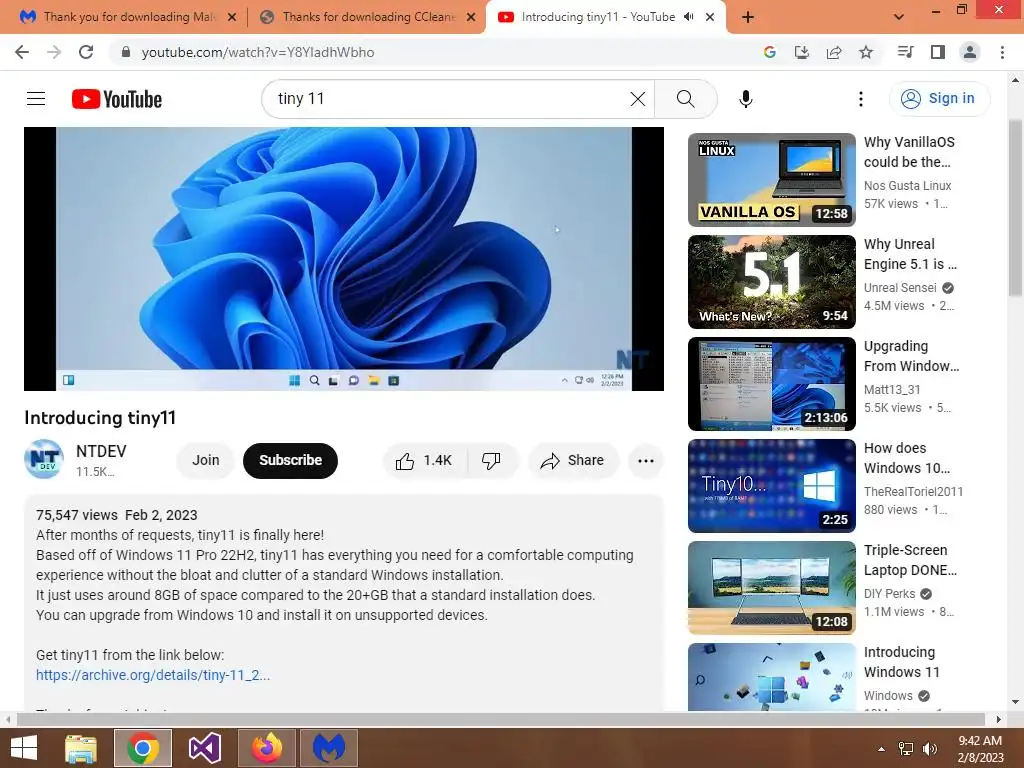Like the video with thumbs-up icon
The width and height of the screenshot is (1024, 768).
pyautogui.click(x=424, y=460)
